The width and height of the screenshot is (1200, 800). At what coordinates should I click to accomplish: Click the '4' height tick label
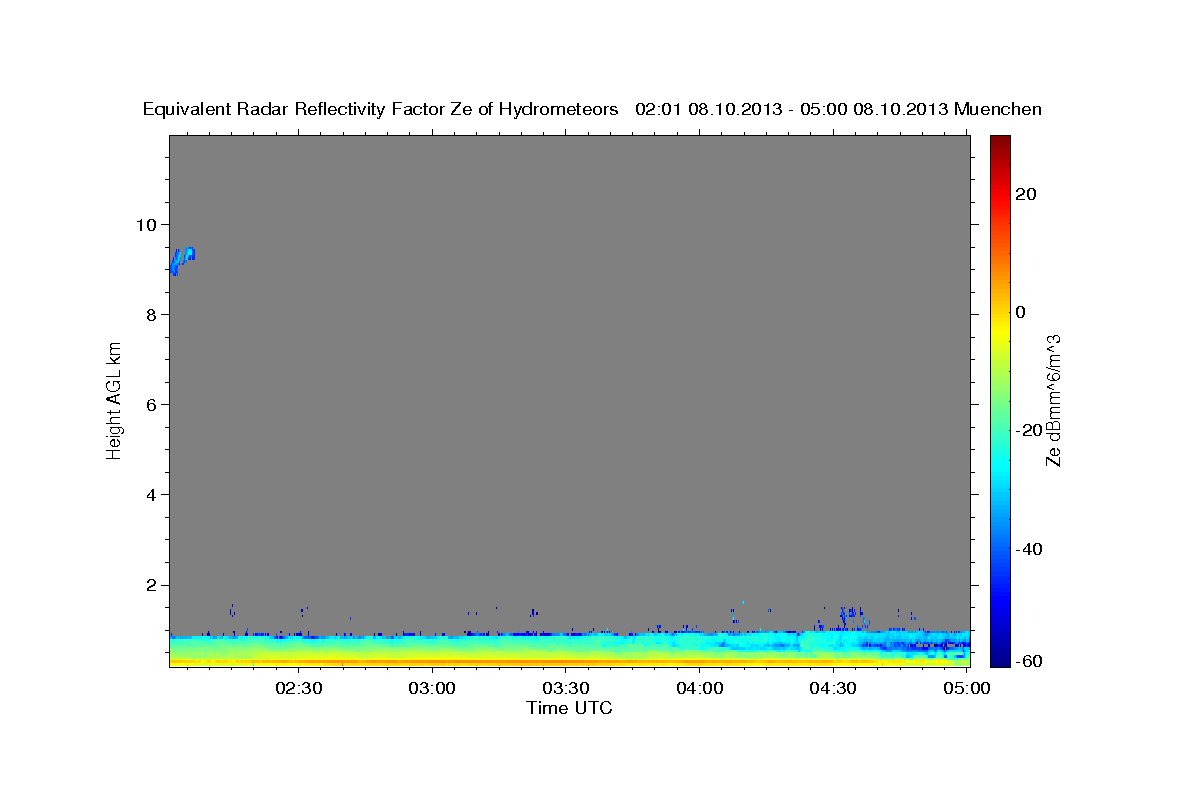click(152, 495)
